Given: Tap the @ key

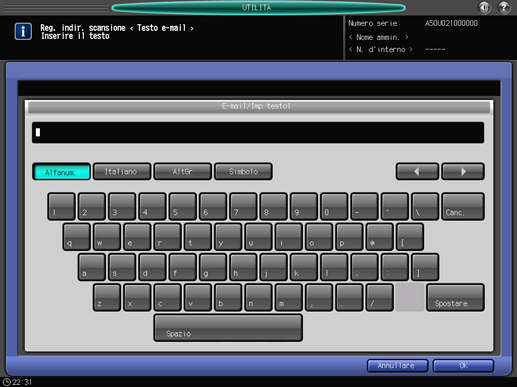Looking at the screenshot, I should [x=380, y=237].
